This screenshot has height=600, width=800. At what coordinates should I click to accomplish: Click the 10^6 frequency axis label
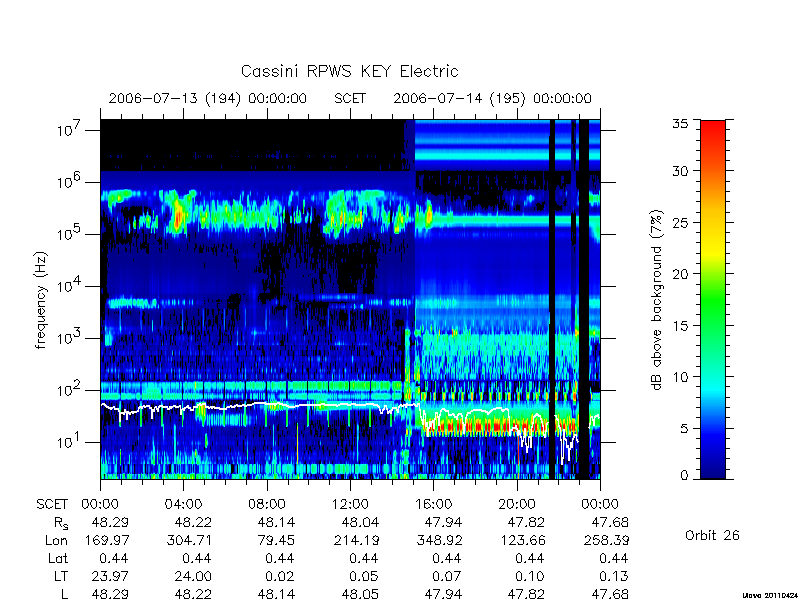(67, 182)
